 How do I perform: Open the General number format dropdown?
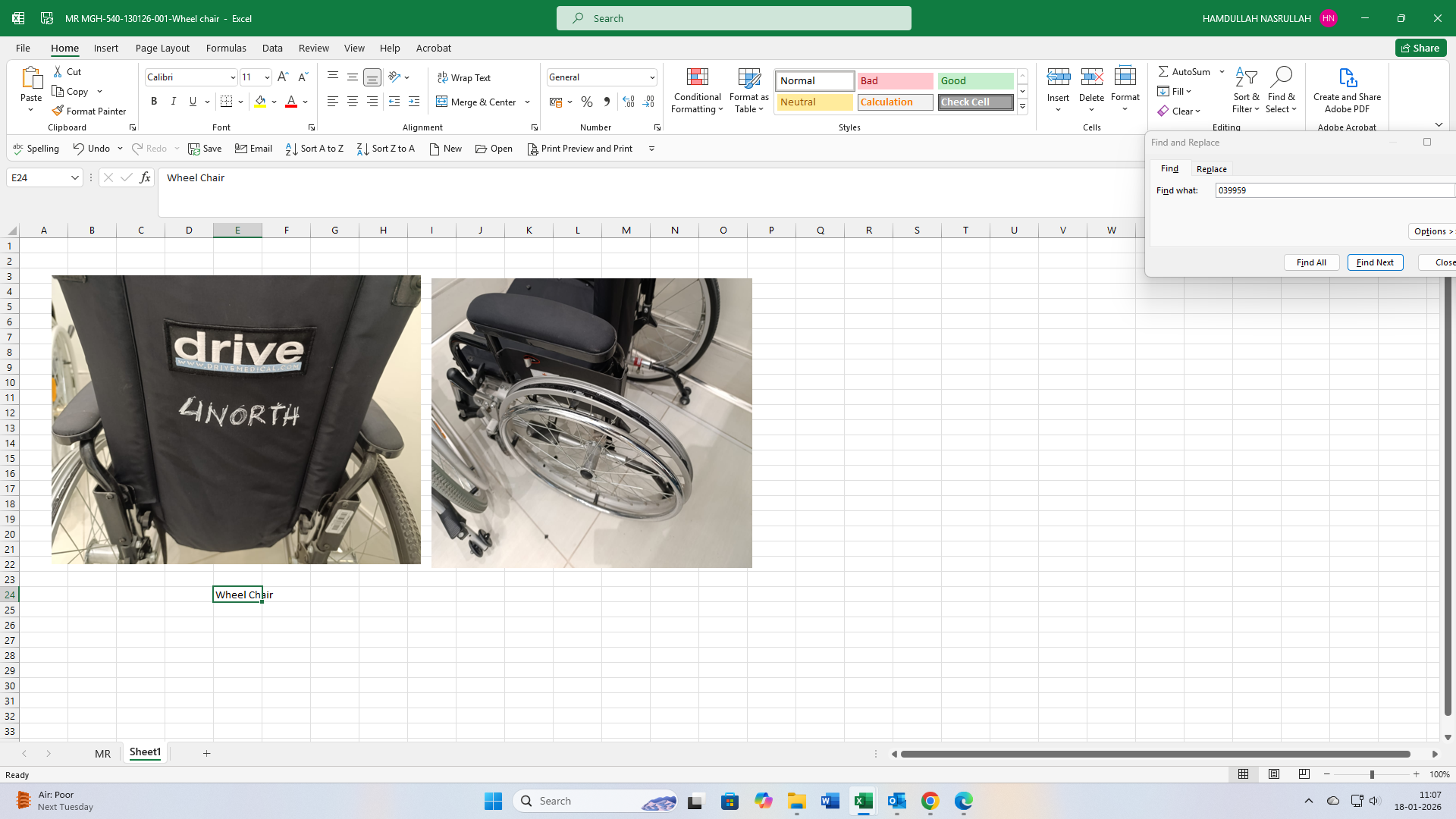[651, 77]
